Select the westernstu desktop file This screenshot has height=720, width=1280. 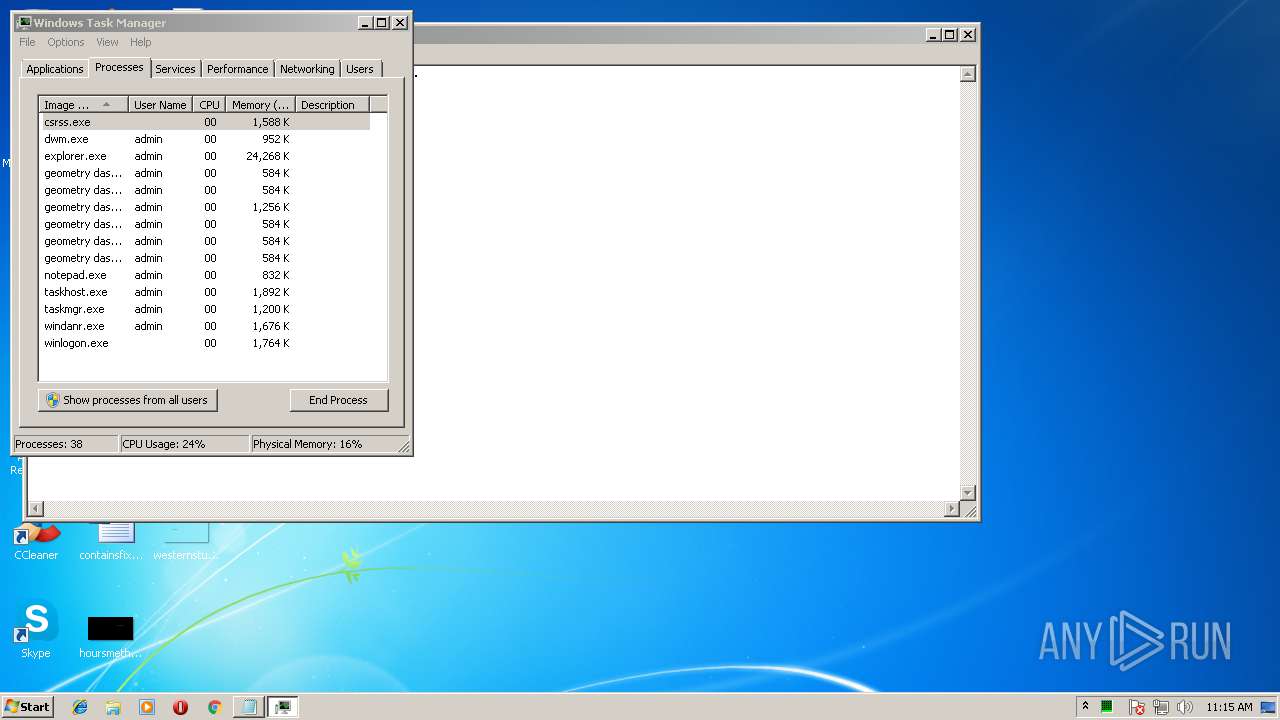pos(185,541)
